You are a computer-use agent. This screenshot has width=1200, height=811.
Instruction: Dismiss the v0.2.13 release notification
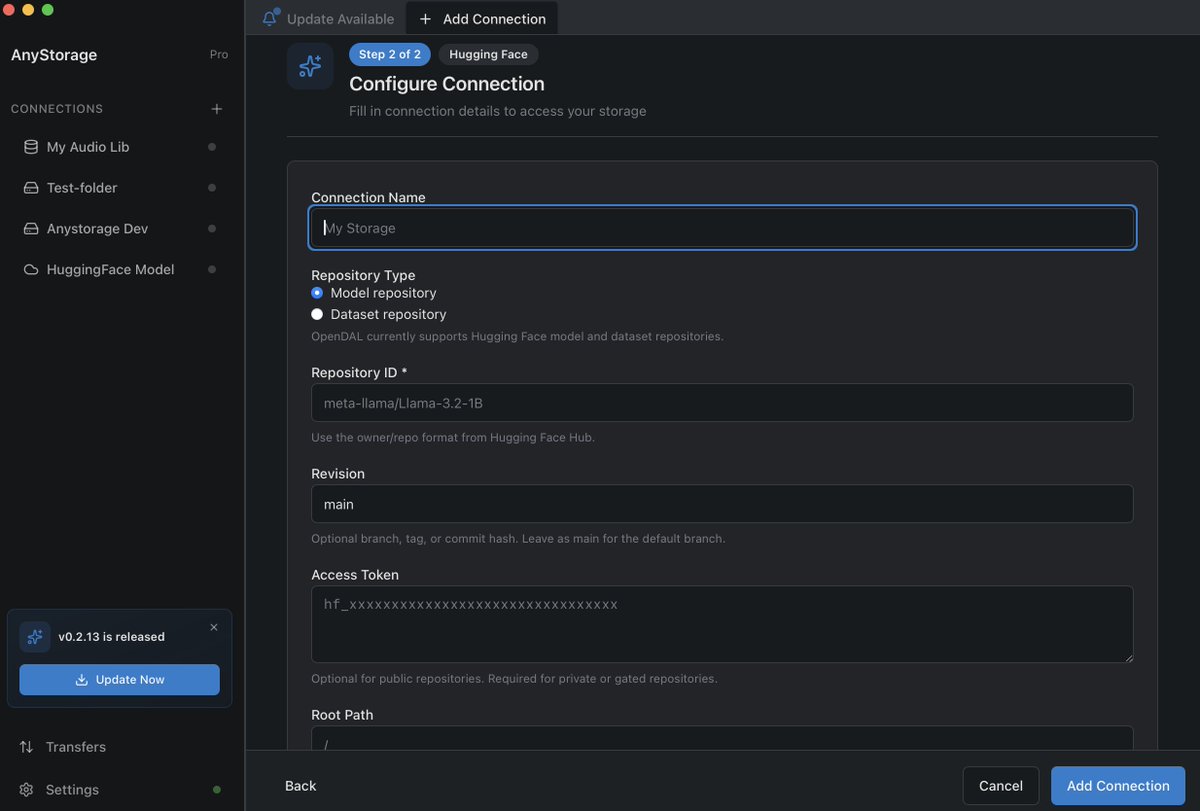tap(214, 627)
